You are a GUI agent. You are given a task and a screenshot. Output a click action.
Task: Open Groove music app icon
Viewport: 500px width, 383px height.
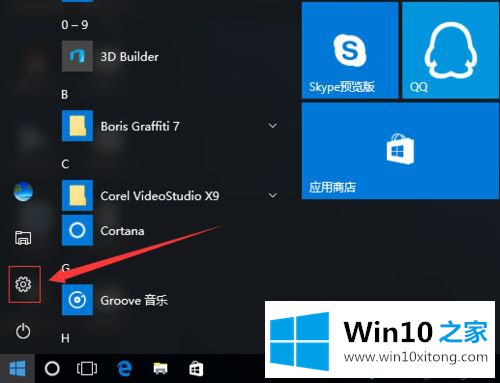coord(77,300)
